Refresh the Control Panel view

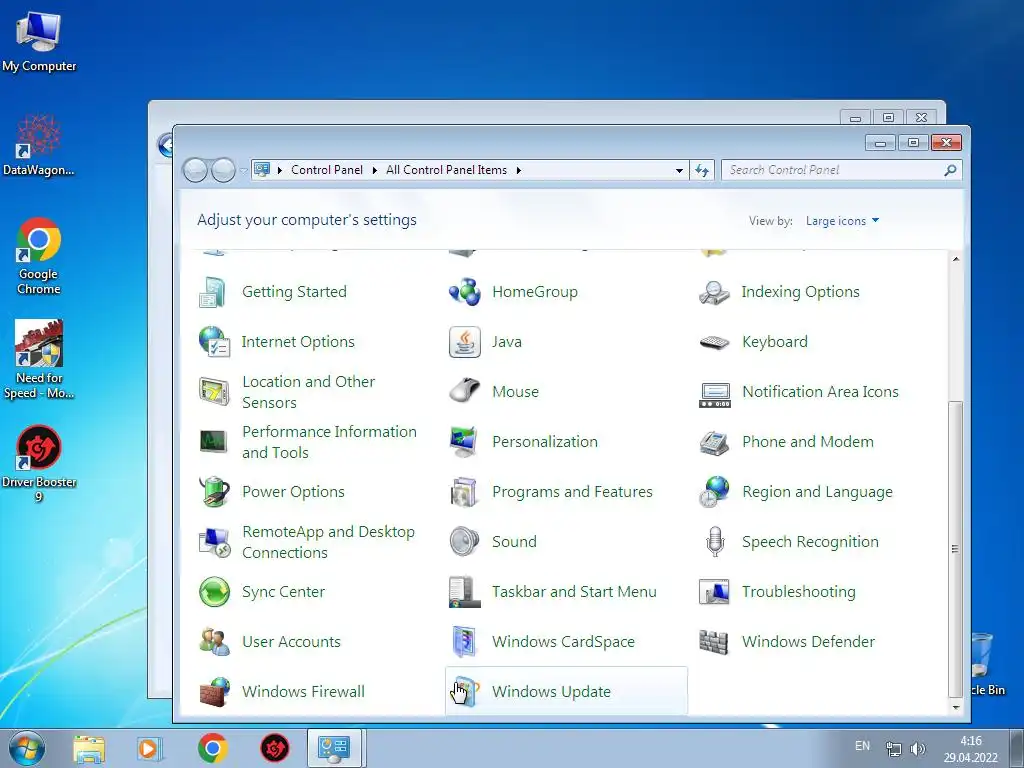[702, 170]
